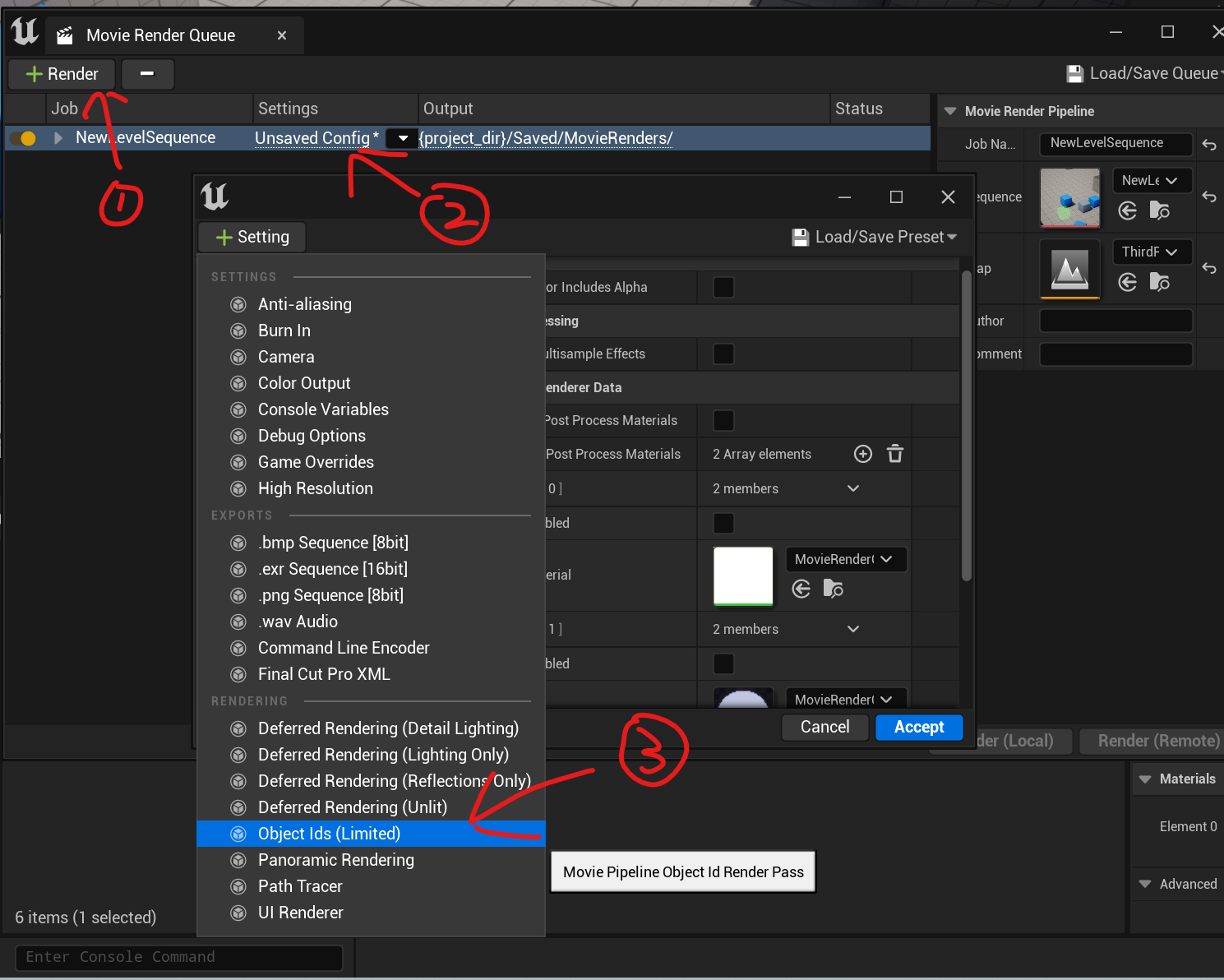Expand array element 0 members dropdown
Image resolution: width=1224 pixels, height=980 pixels.
point(853,488)
